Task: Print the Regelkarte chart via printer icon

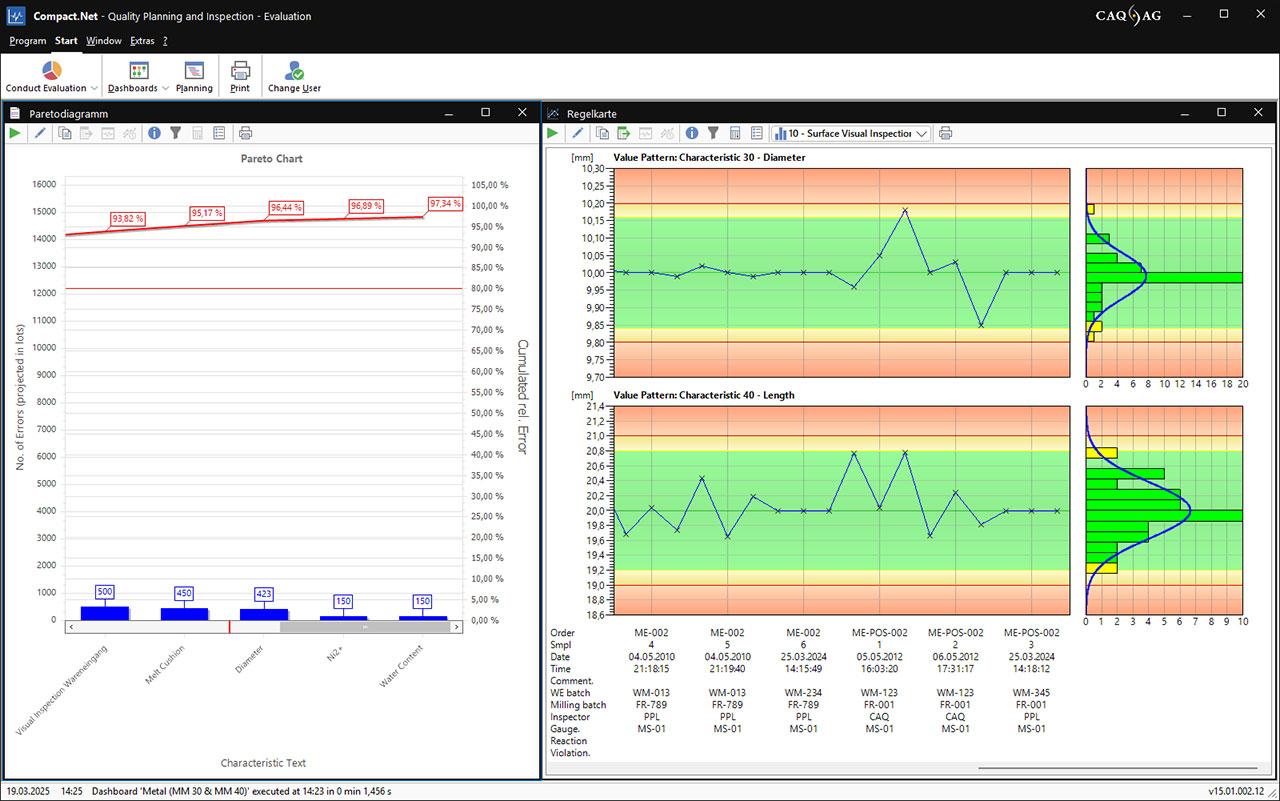Action: pyautogui.click(x=945, y=133)
